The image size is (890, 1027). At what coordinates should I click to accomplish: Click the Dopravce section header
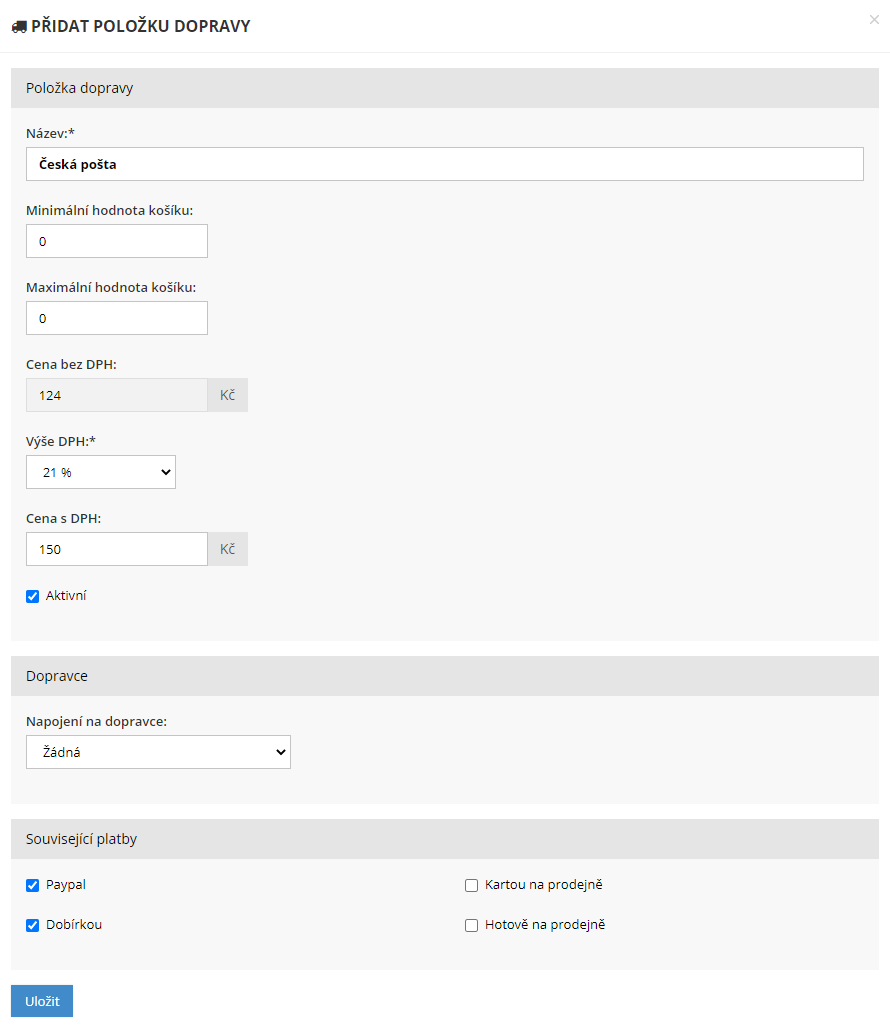coord(444,676)
